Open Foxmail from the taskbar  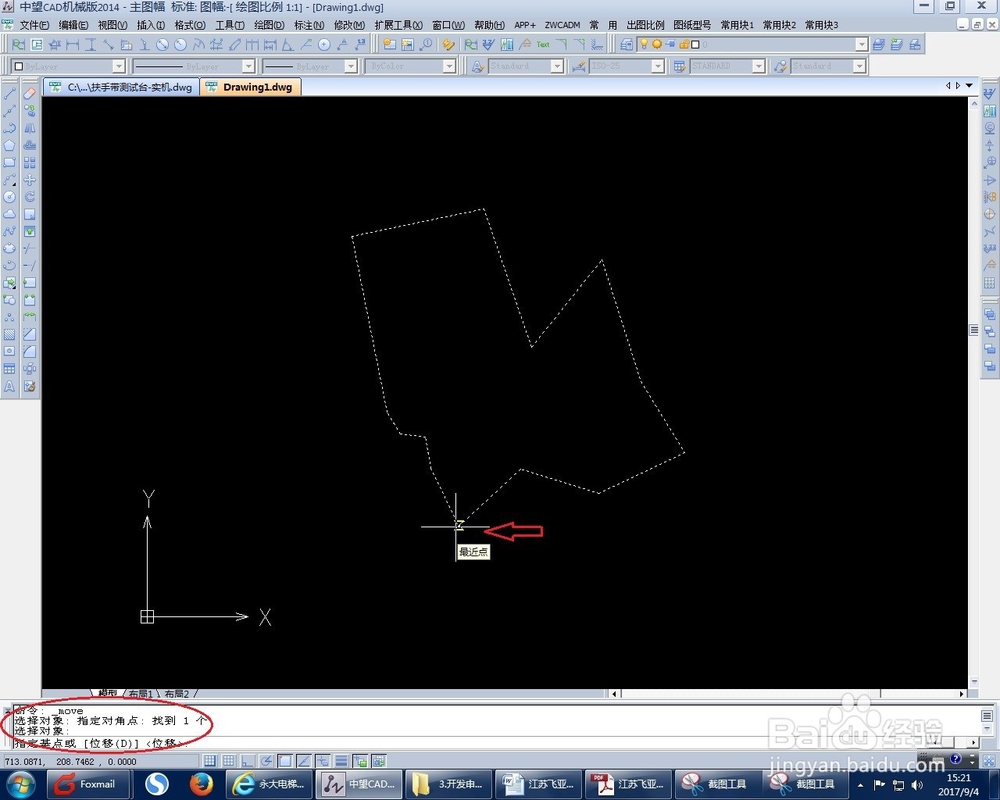89,784
